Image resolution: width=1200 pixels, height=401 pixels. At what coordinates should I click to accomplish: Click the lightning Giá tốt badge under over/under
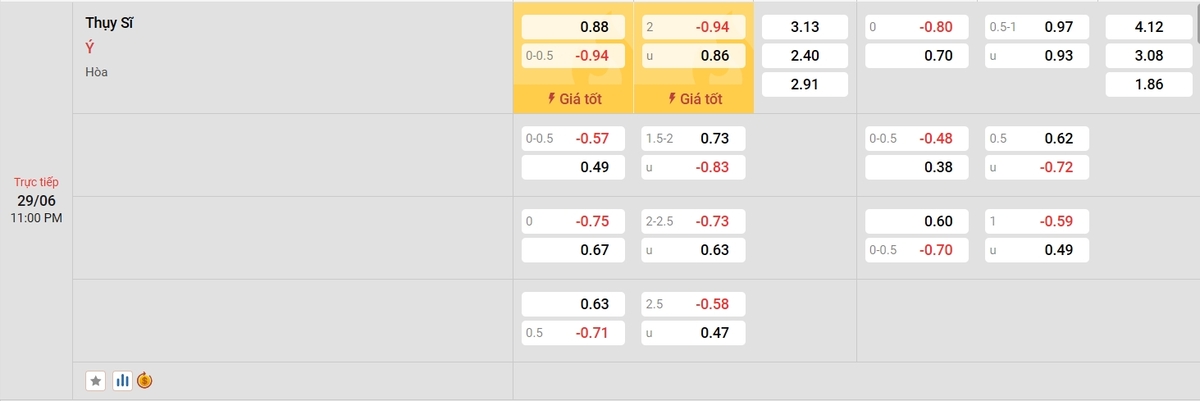coord(693,99)
